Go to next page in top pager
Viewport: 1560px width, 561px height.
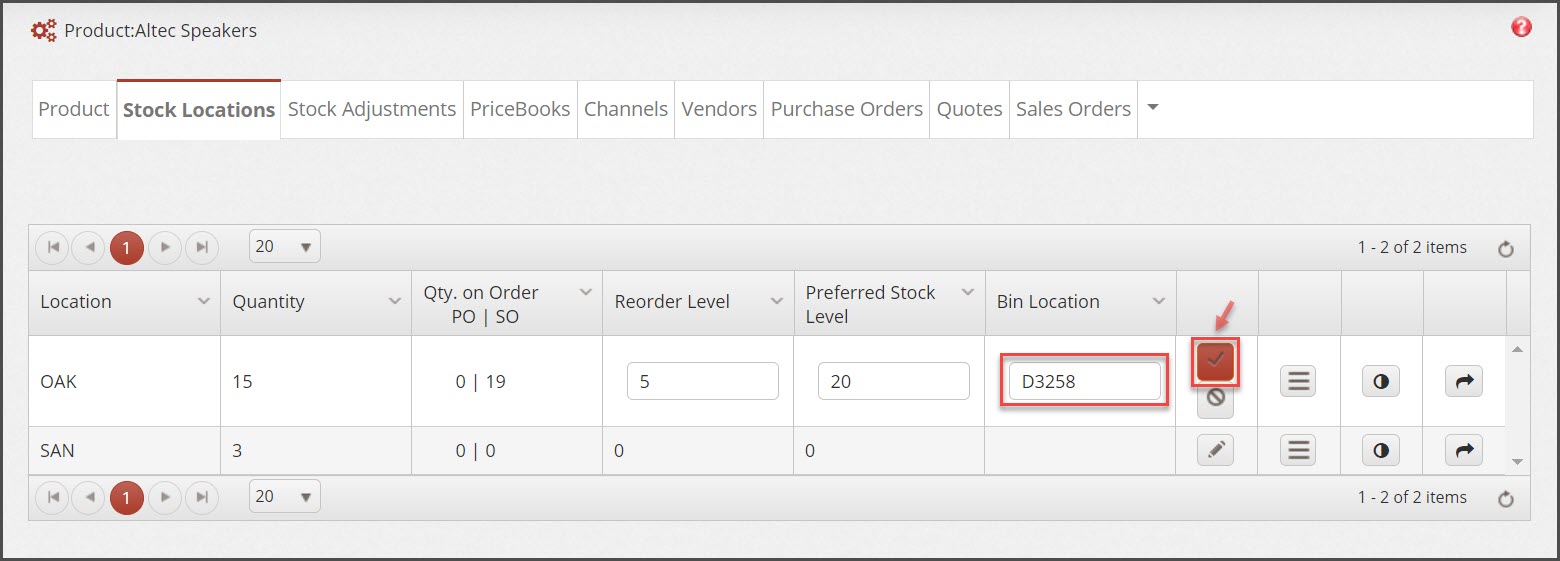coord(165,247)
